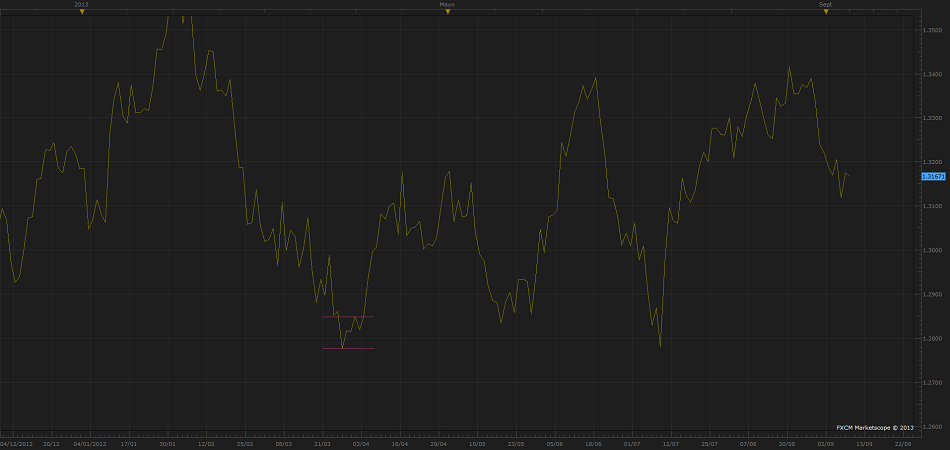Select the 18/06 date label
The height and width of the screenshot is (450, 950).
[x=593, y=442]
